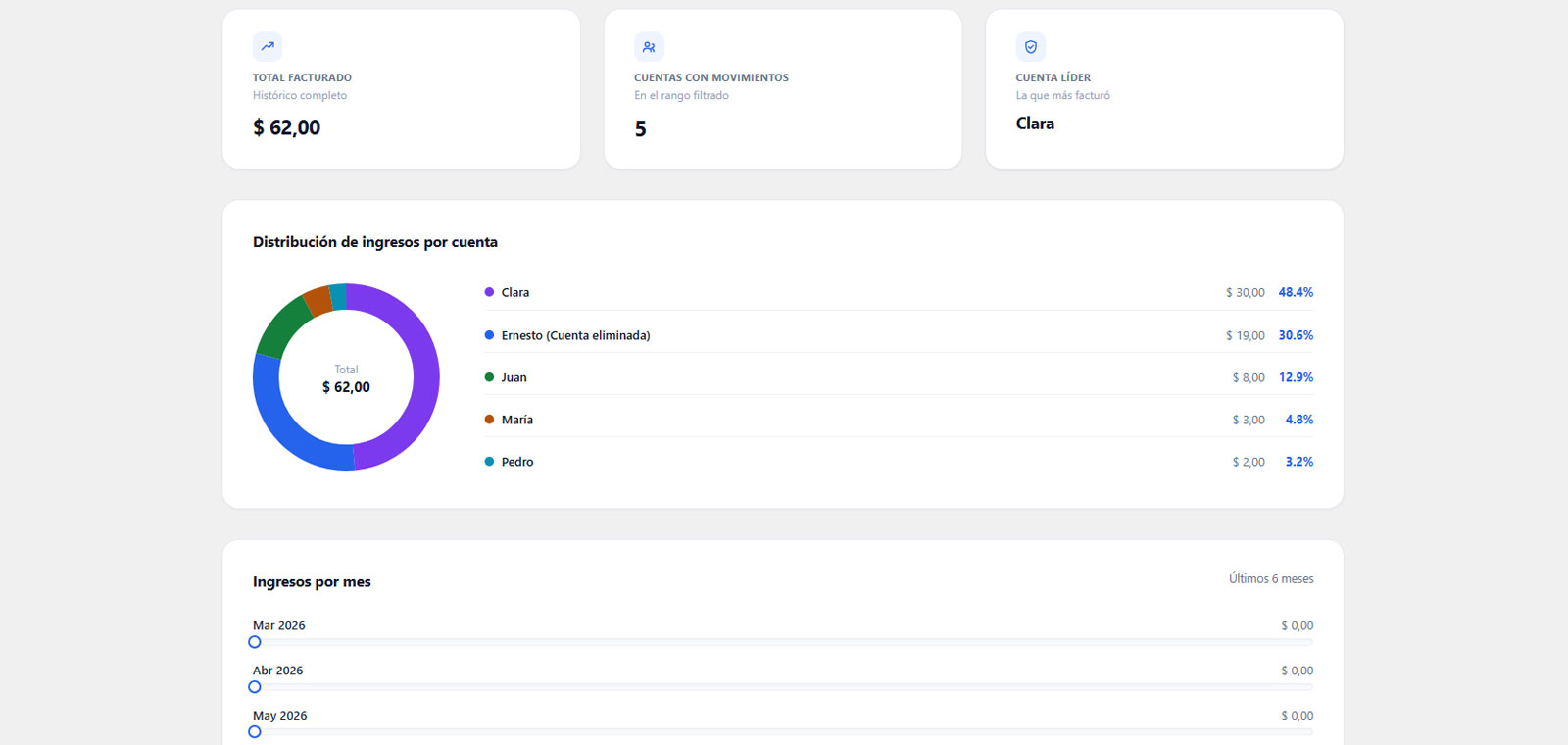Click the 30.6% percentage for Ernesto
Viewport: 1568px width, 745px height.
(x=1296, y=335)
